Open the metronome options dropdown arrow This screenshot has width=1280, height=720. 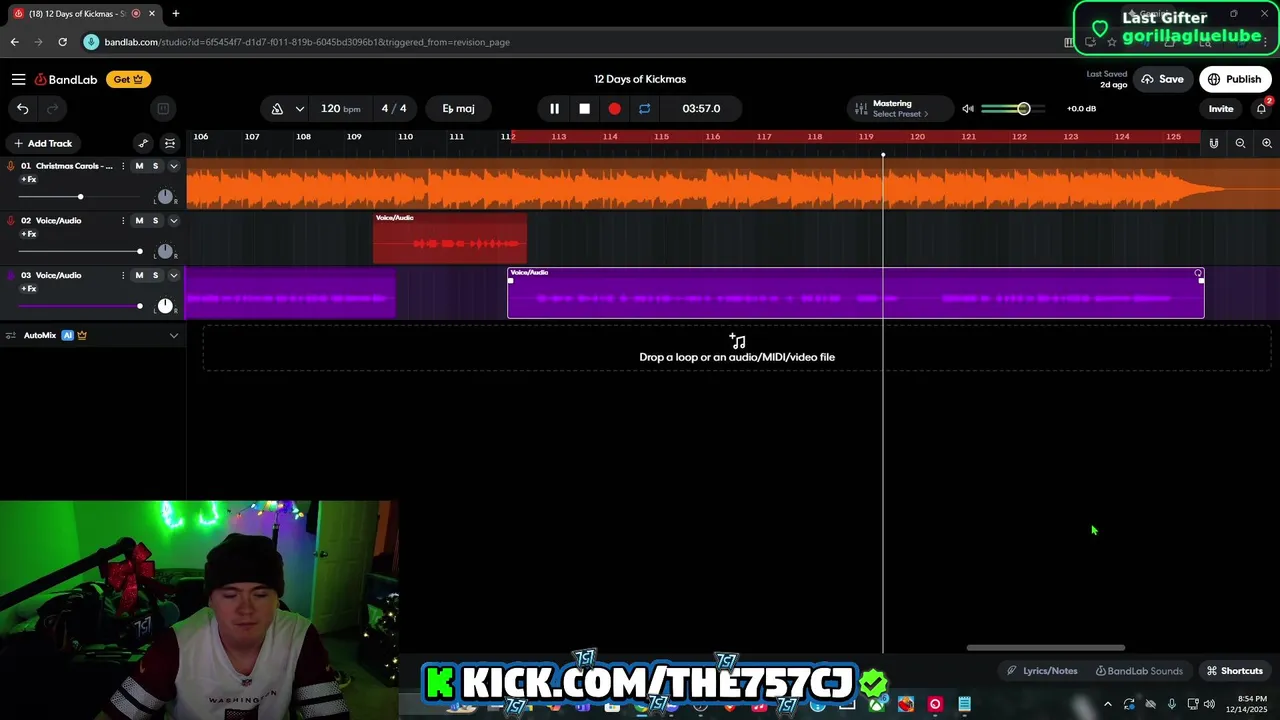coord(299,108)
